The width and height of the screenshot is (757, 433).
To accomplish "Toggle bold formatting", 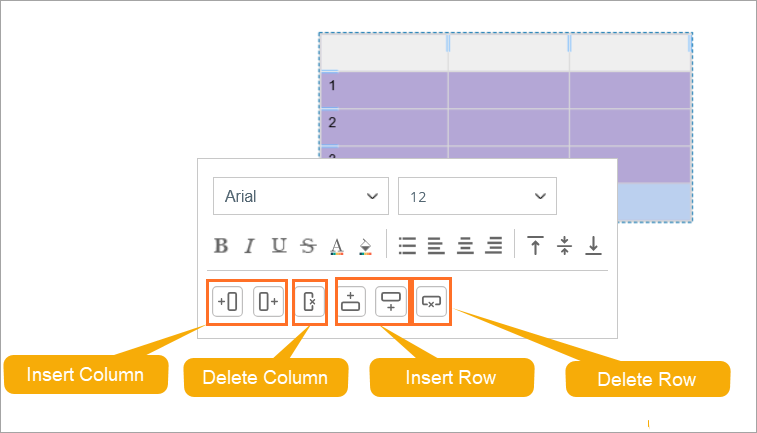I will pos(222,245).
